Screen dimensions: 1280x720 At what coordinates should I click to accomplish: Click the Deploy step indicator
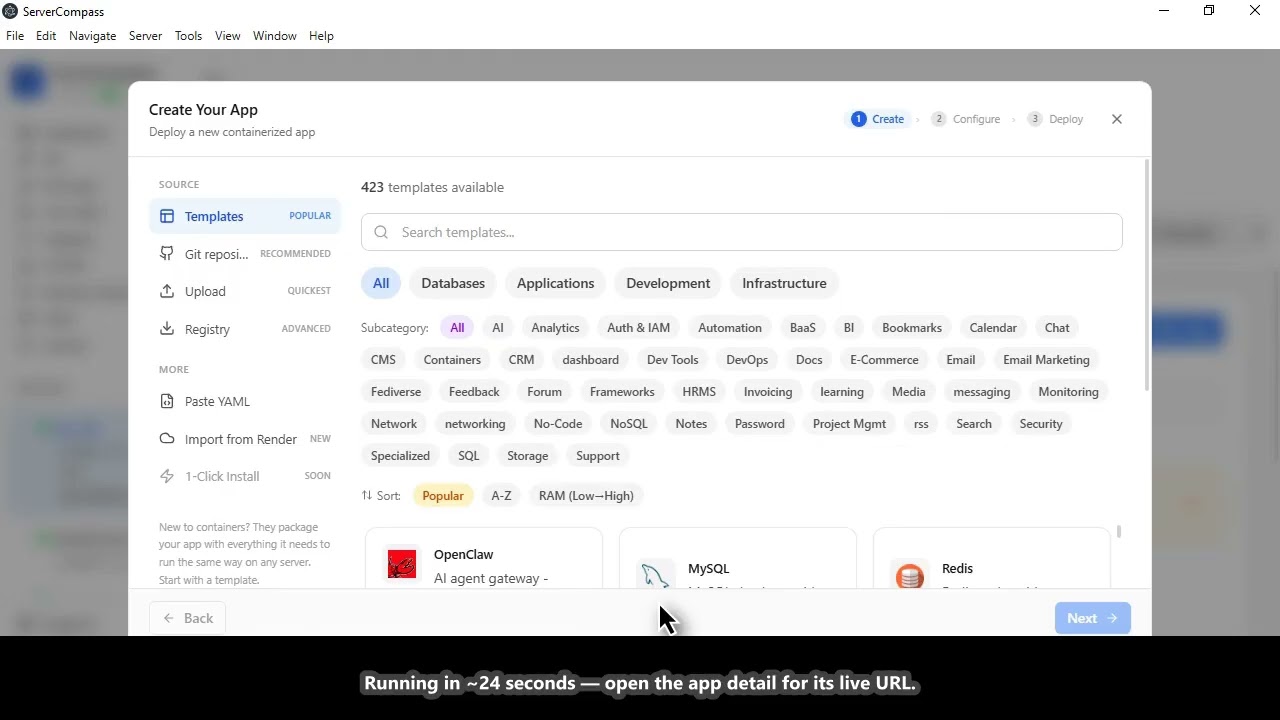coord(1055,119)
